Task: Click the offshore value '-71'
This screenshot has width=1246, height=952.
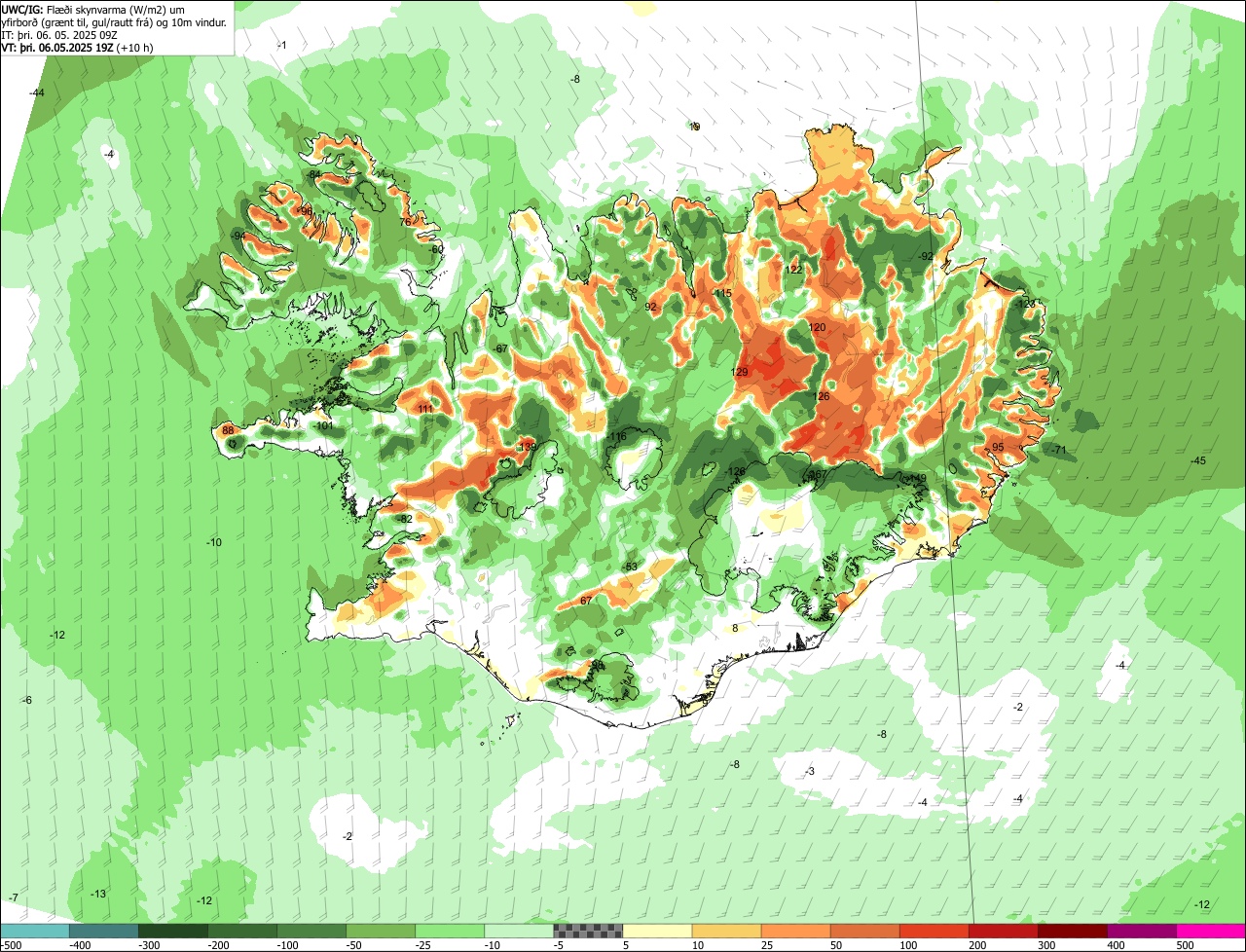Action: [1059, 450]
